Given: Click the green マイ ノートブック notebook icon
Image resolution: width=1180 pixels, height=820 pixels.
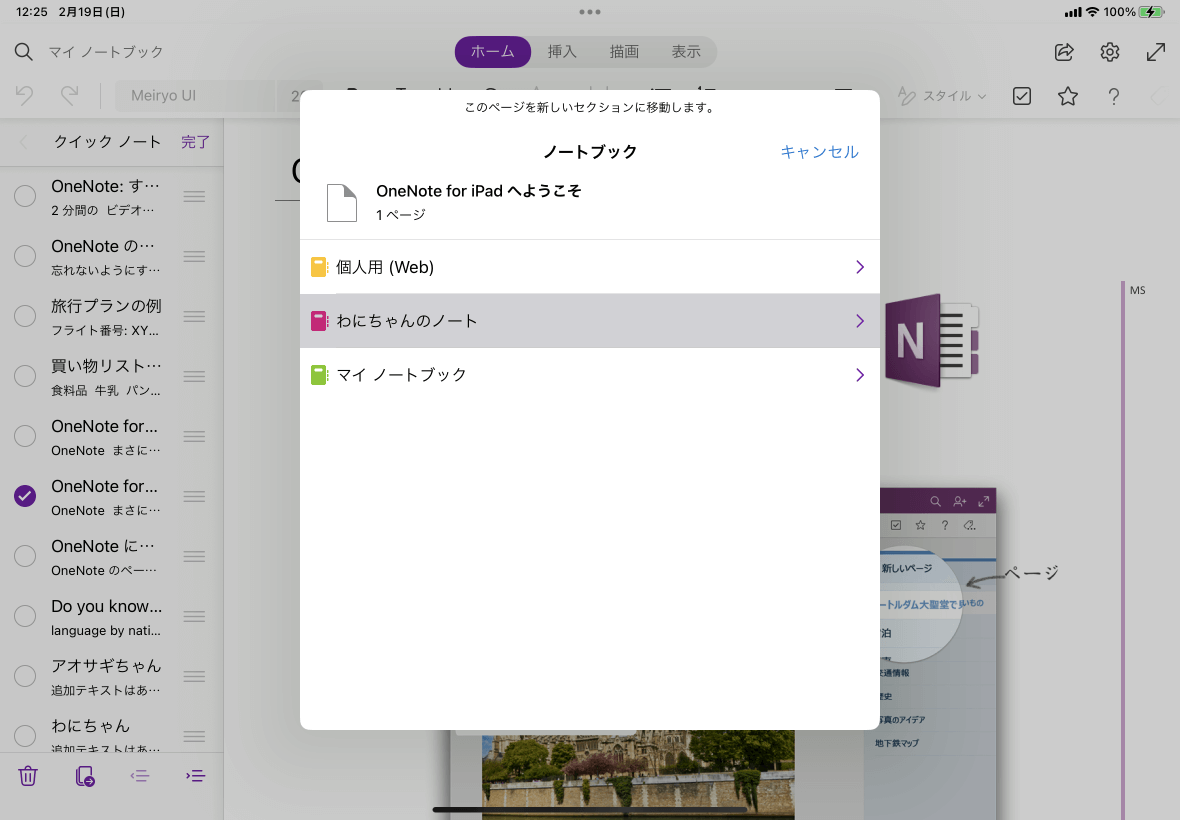Looking at the screenshot, I should [319, 375].
